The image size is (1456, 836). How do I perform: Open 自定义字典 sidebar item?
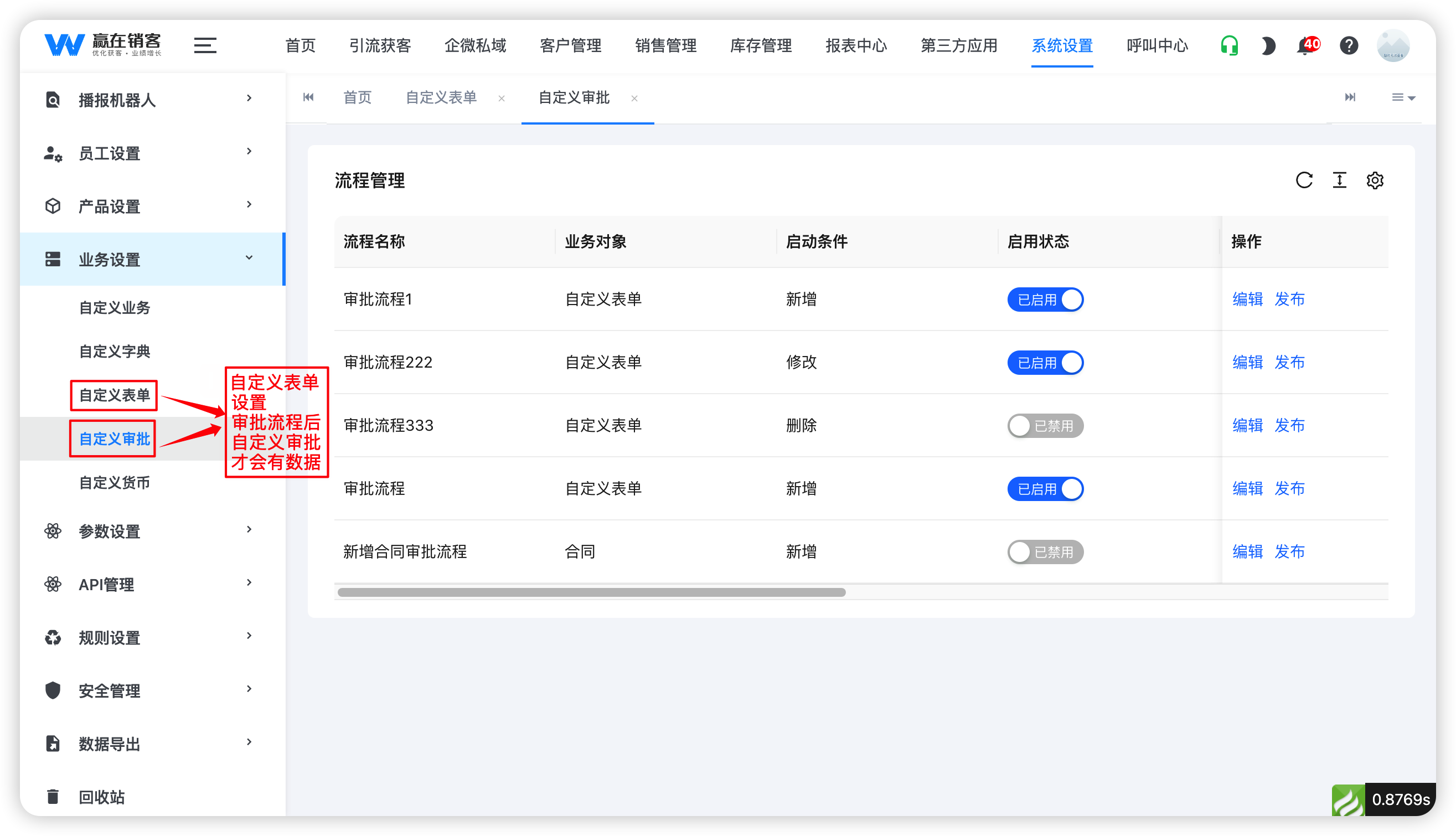115,352
